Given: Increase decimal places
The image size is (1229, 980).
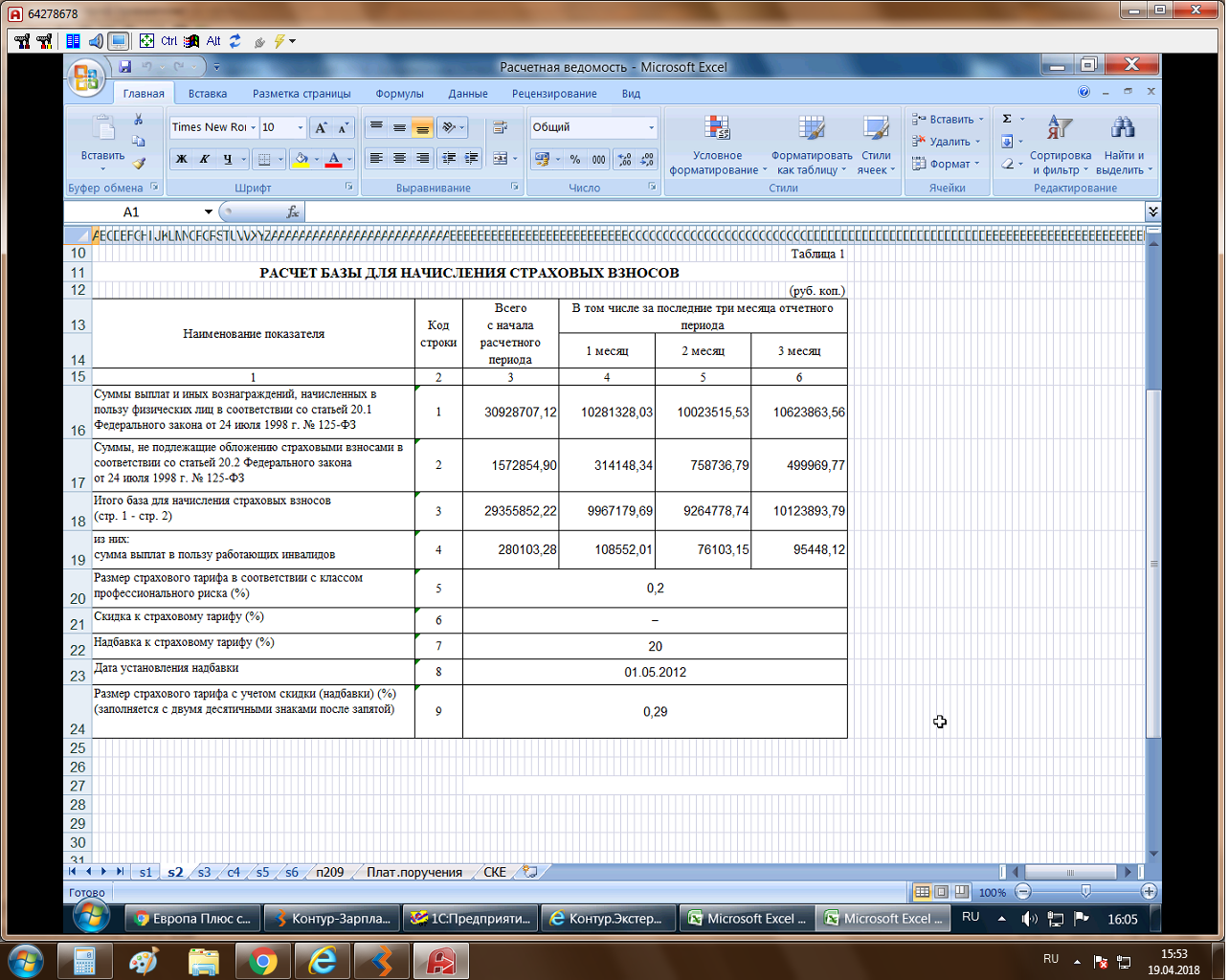Looking at the screenshot, I should click(x=625, y=159).
